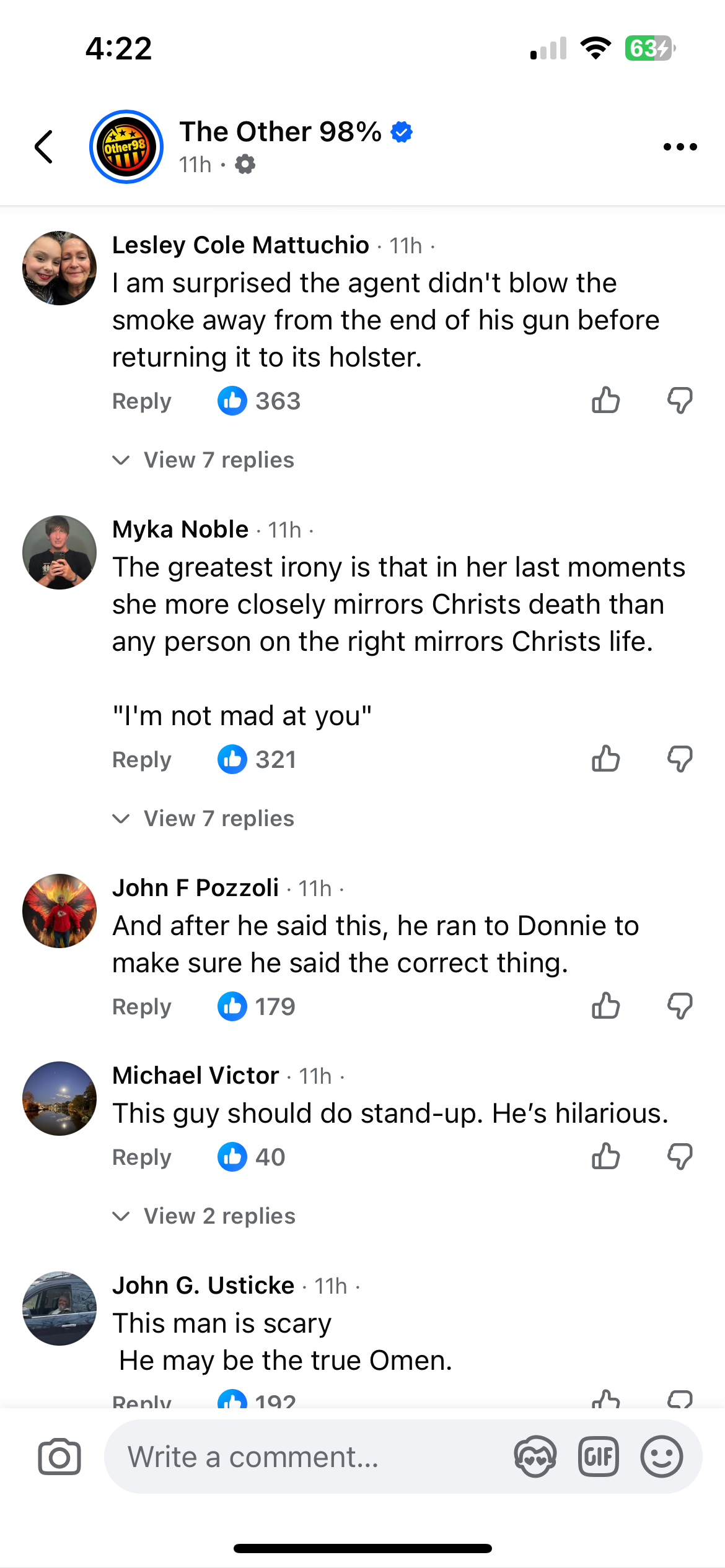Reply to Michael Victor's comment

click(141, 1157)
